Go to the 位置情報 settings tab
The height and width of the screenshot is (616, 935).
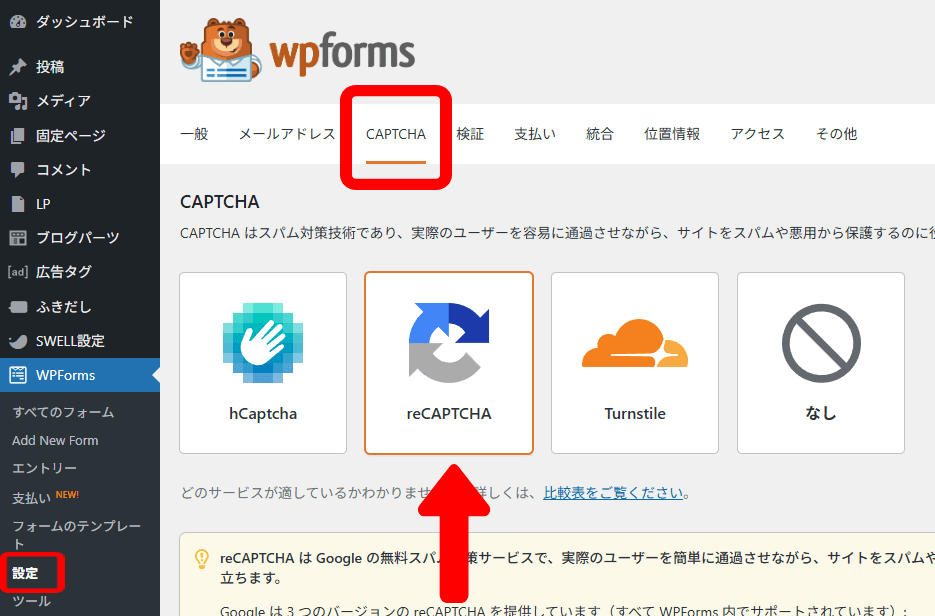pyautogui.click(x=672, y=134)
